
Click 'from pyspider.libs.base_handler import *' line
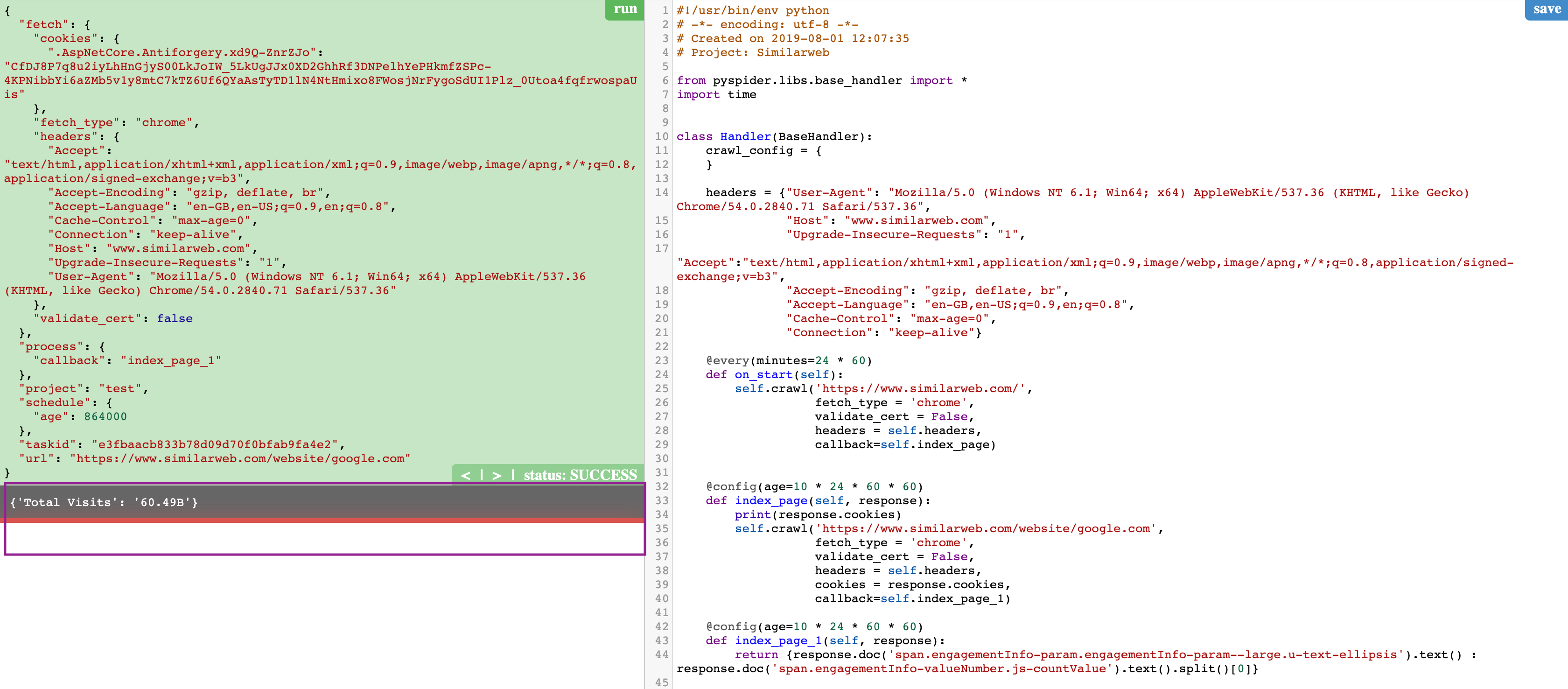coord(822,80)
